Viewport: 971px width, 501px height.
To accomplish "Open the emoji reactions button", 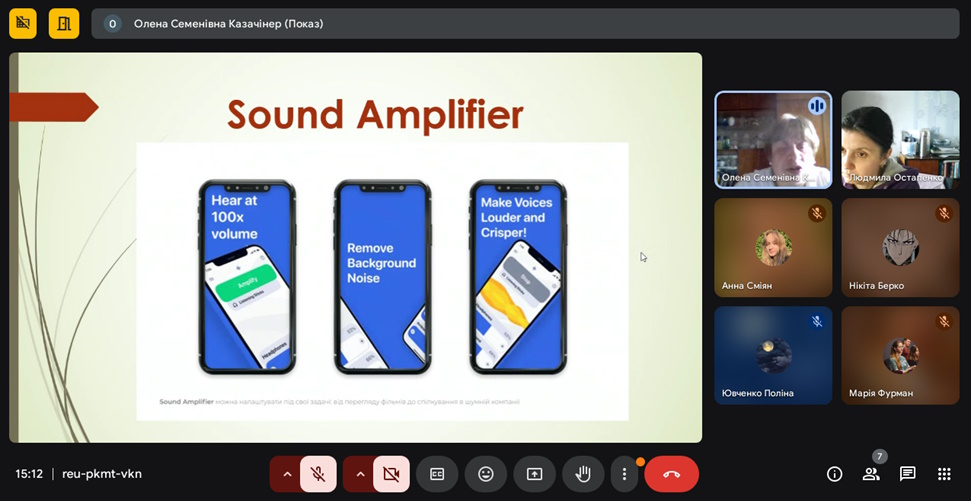I will 486,474.
